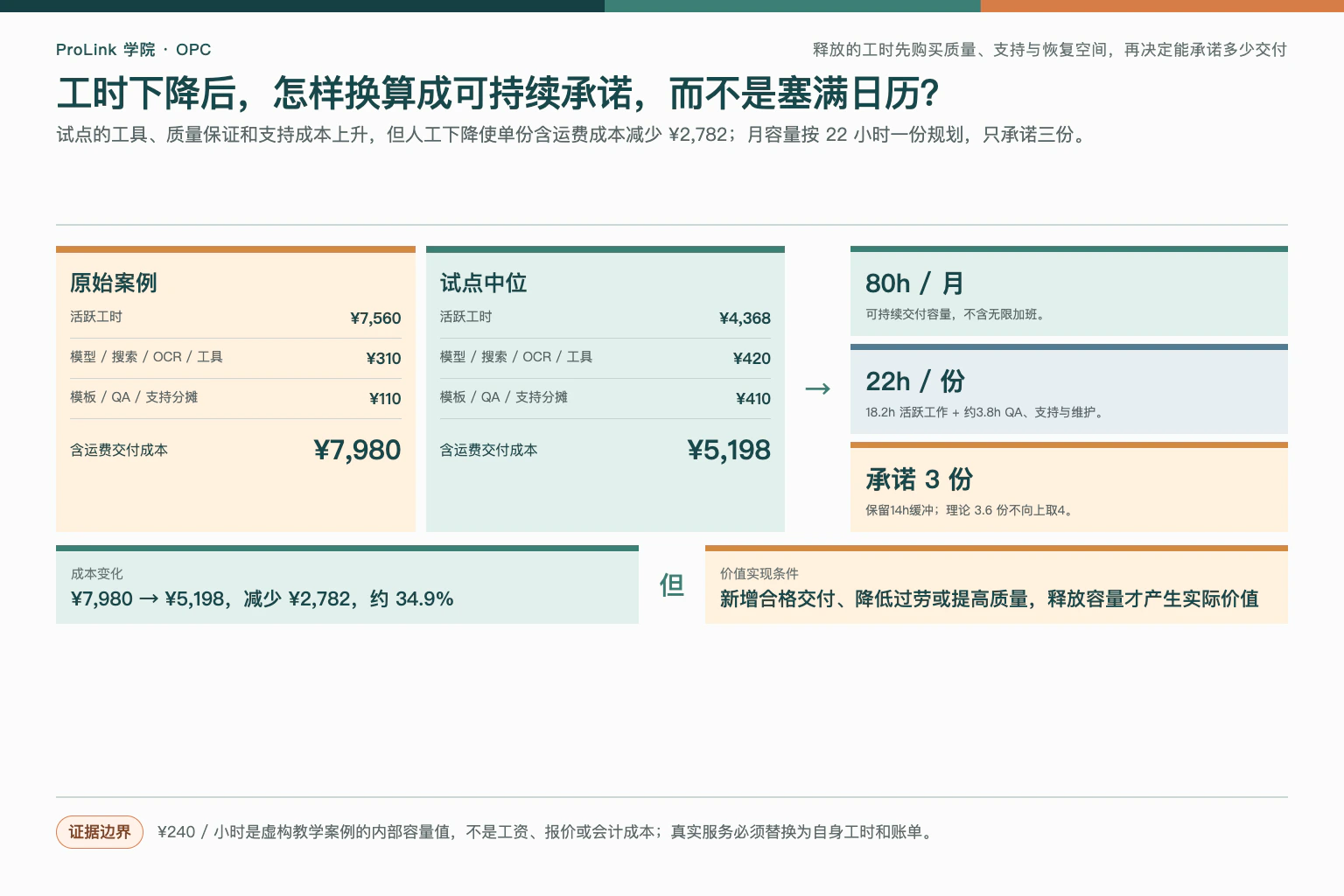Click the 证据边界 pill badge
This screenshot has height=896, width=1344.
coord(100,832)
